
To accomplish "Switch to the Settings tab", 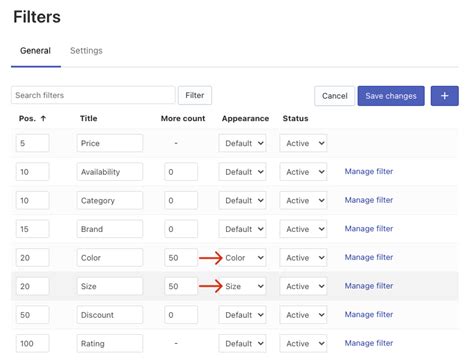I will pyautogui.click(x=86, y=51).
